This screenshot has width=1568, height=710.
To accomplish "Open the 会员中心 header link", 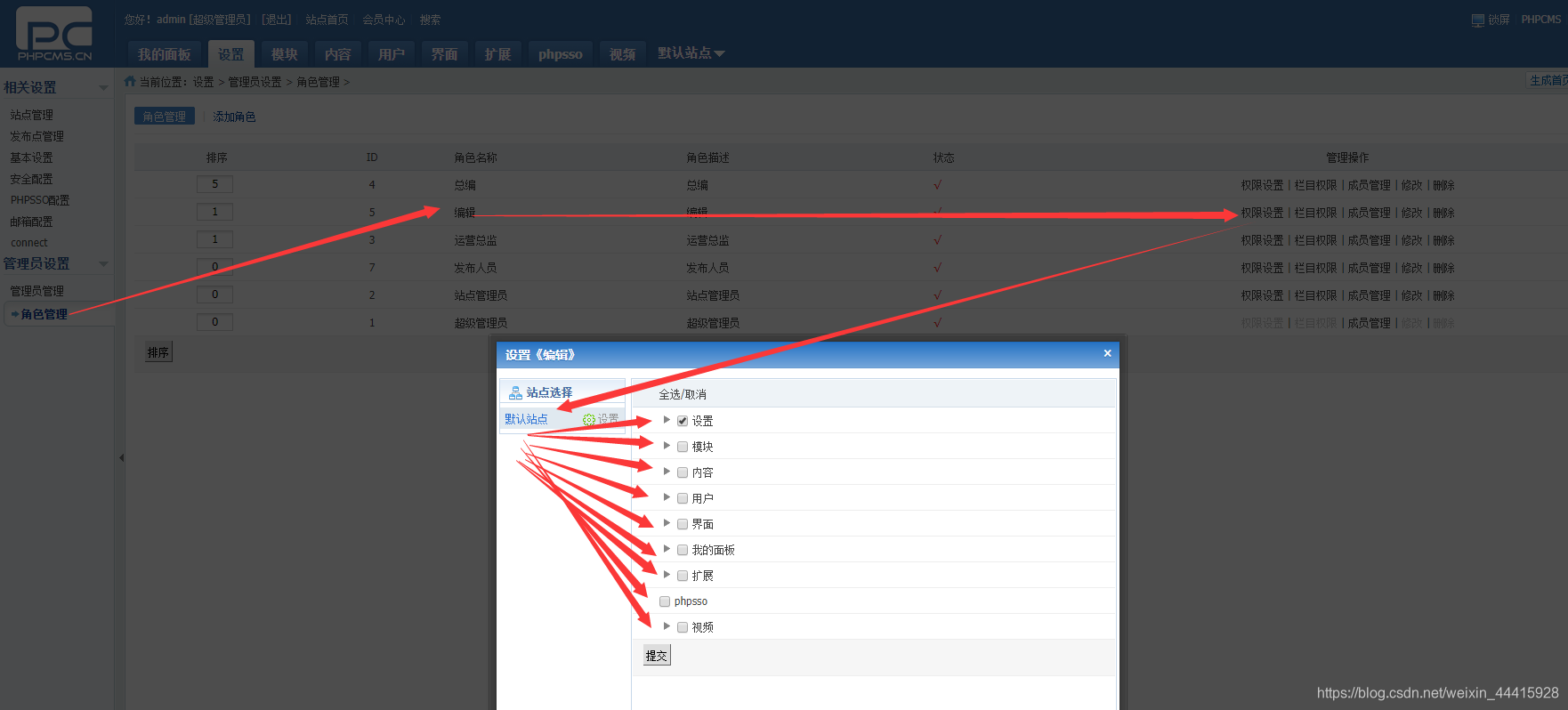I will [x=384, y=20].
